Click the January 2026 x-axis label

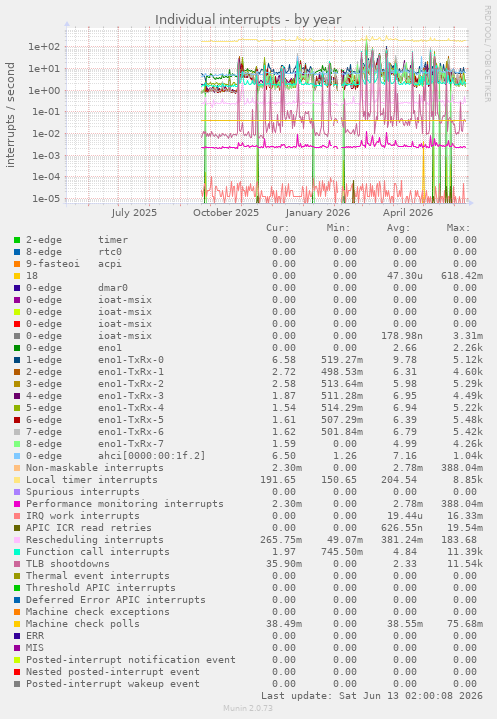[x=317, y=213]
